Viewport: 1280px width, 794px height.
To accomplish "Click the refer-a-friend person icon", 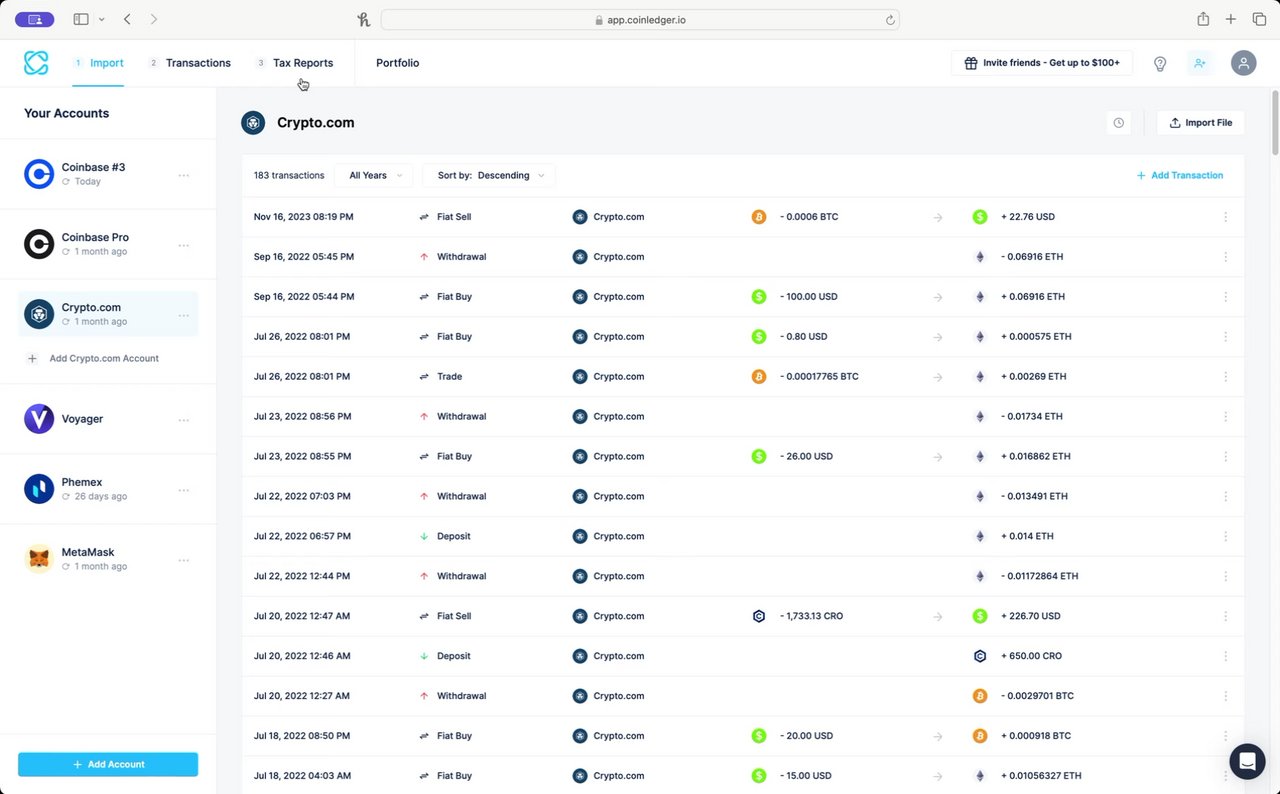I will (x=1199, y=63).
